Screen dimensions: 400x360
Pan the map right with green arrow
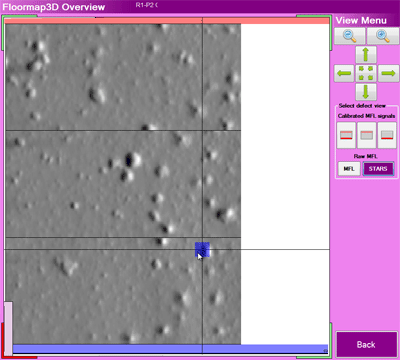click(388, 73)
